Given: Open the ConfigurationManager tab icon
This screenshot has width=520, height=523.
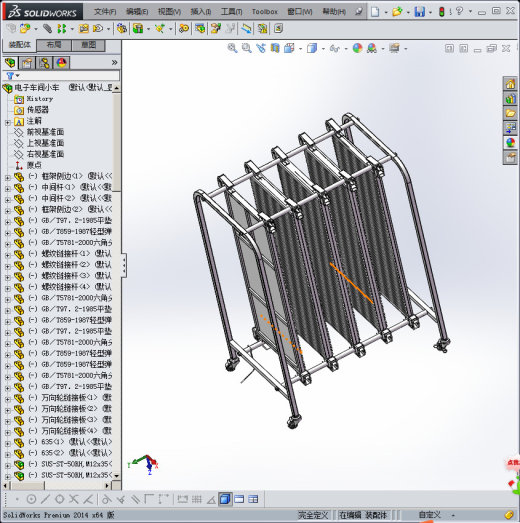Looking at the screenshot, I should coord(44,63).
